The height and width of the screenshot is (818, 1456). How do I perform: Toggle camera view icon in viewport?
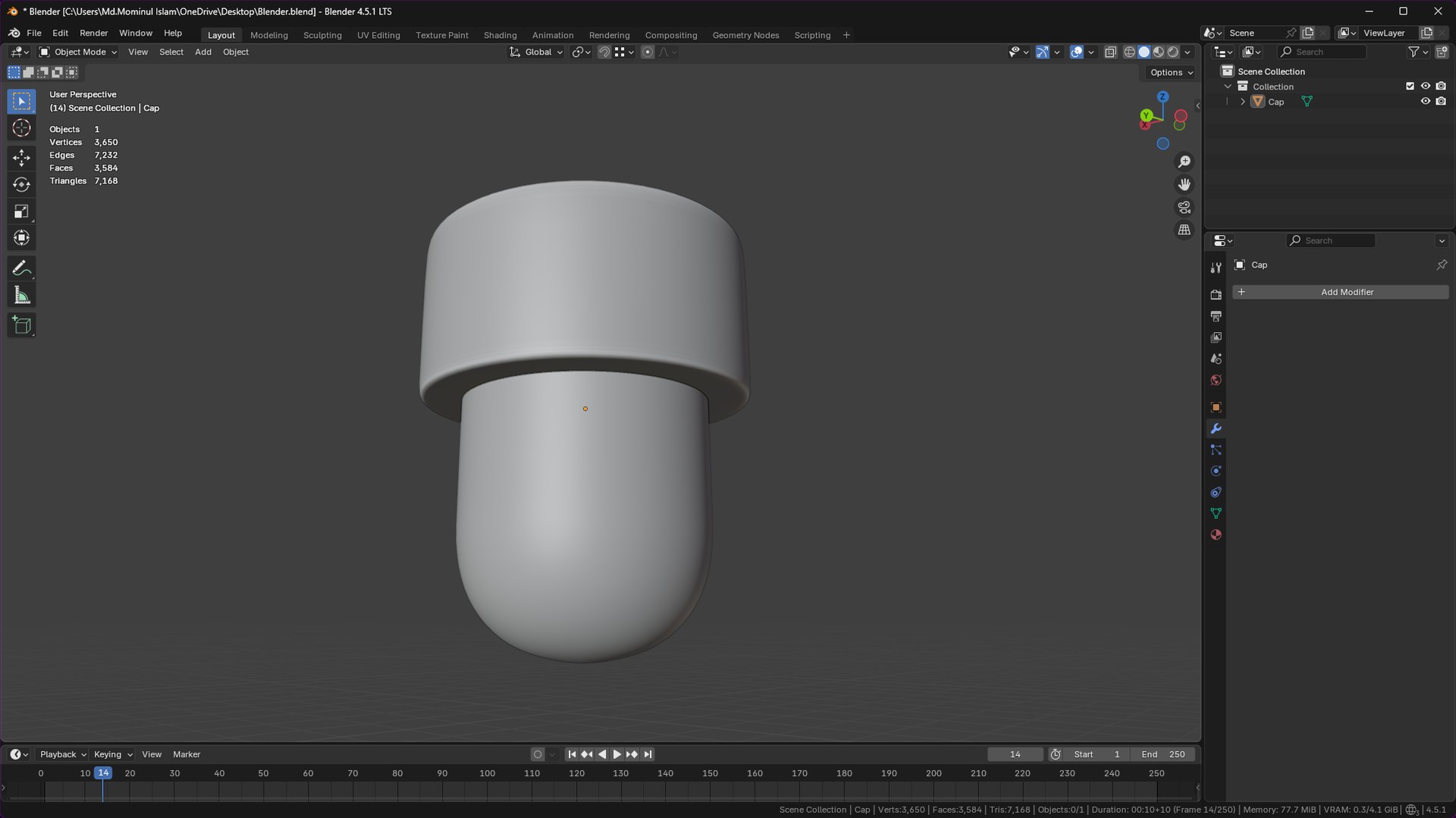1184,207
